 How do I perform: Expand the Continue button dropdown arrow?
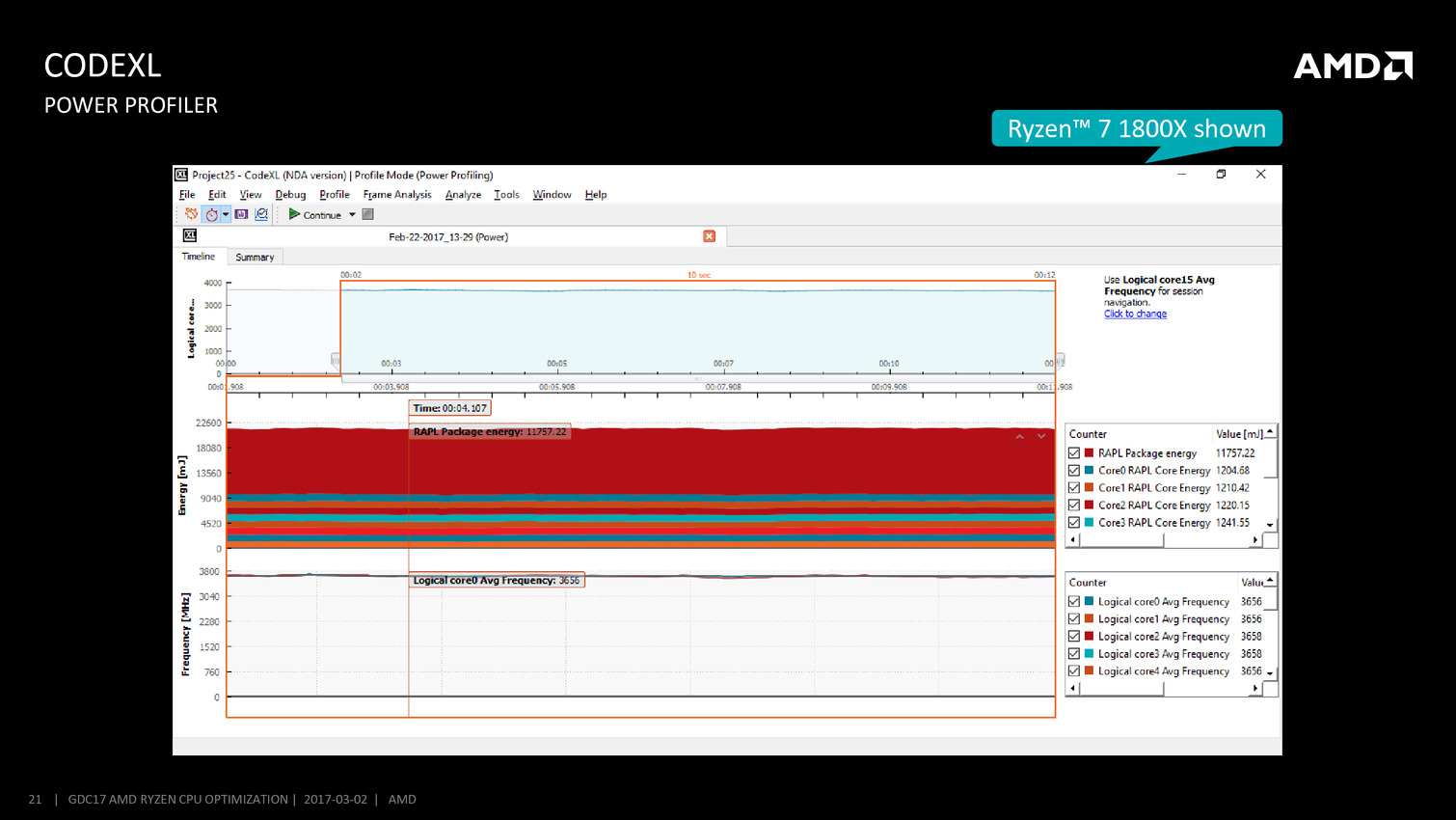(x=352, y=215)
